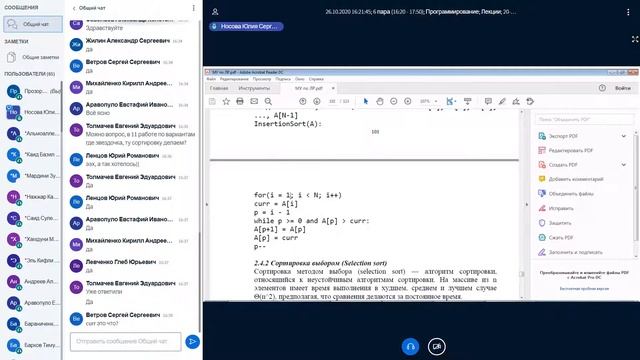Close the open PDF document tab
Screen dimensions: 640x360
tap(333, 88)
